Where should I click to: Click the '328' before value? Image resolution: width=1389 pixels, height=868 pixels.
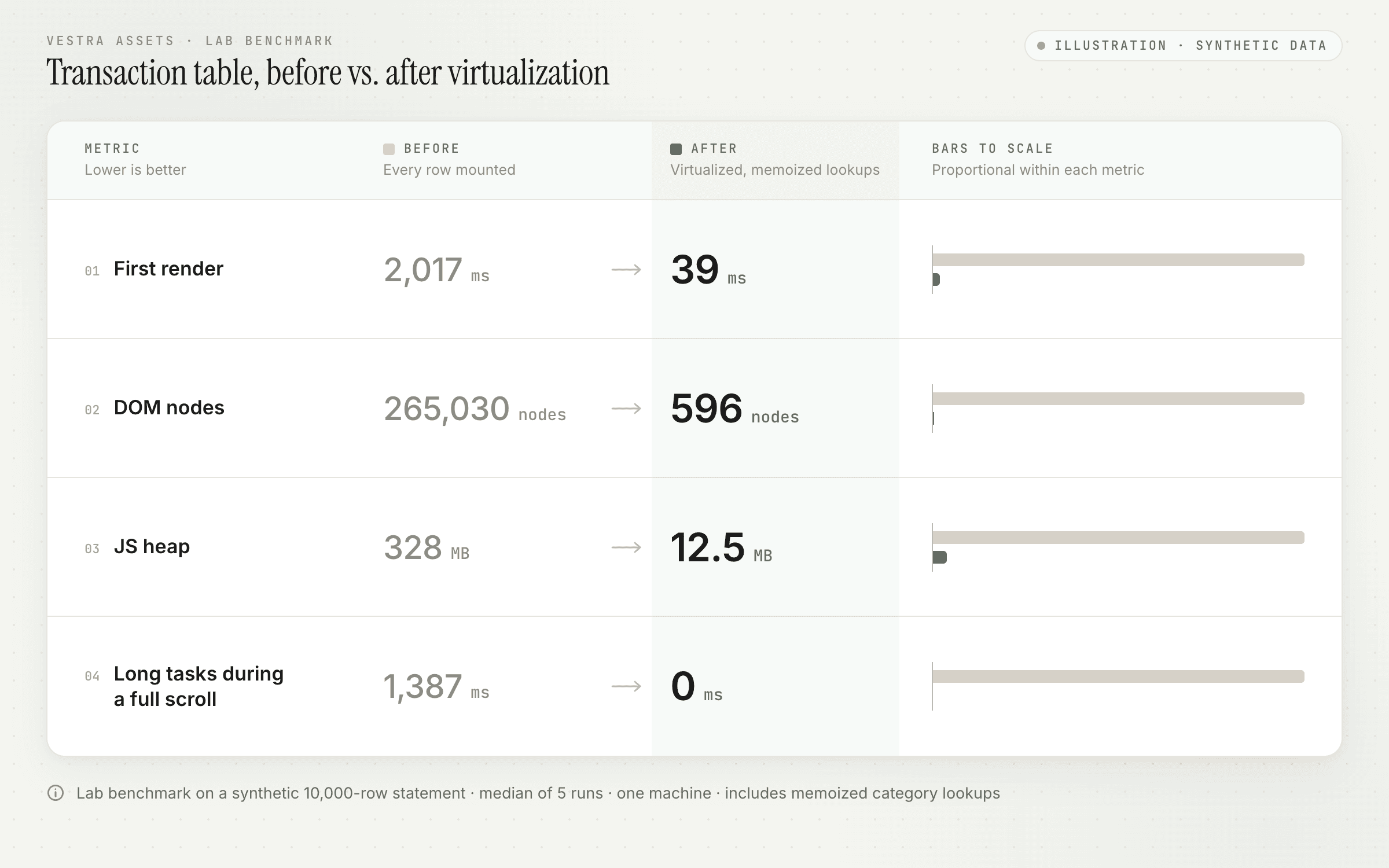tap(413, 547)
